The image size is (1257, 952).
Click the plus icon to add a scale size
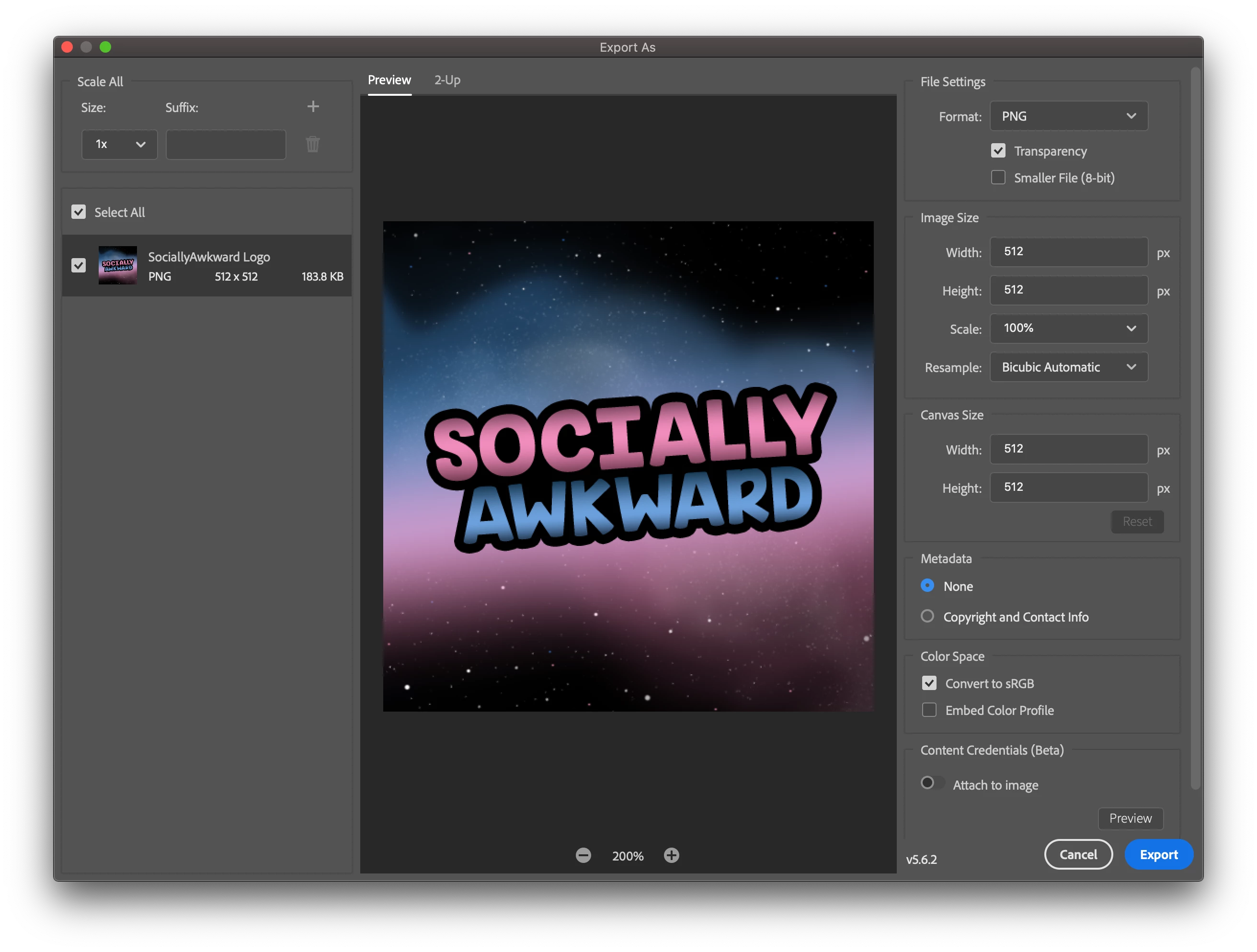[x=312, y=106]
